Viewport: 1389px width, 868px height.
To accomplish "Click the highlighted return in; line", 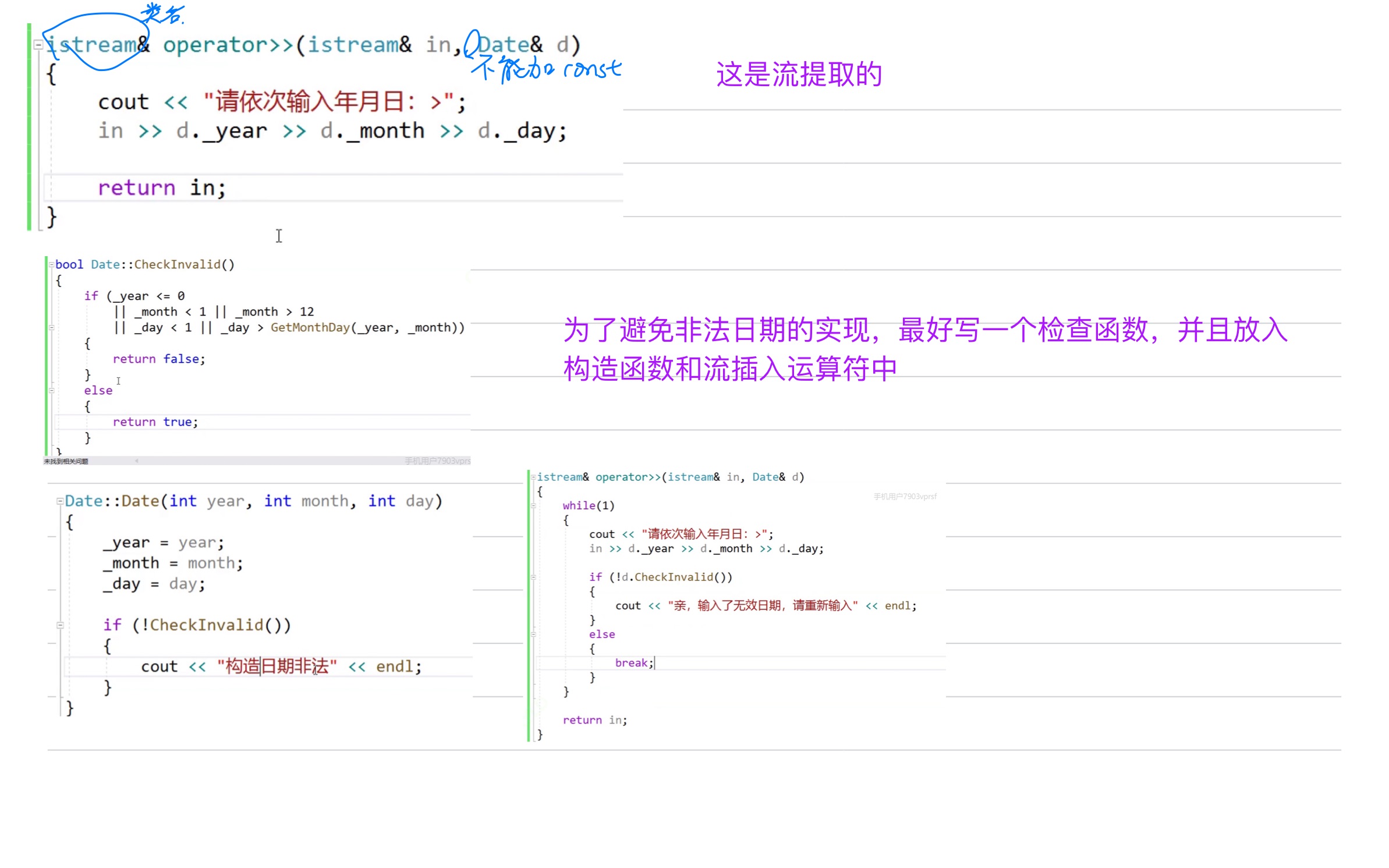I will click(161, 188).
